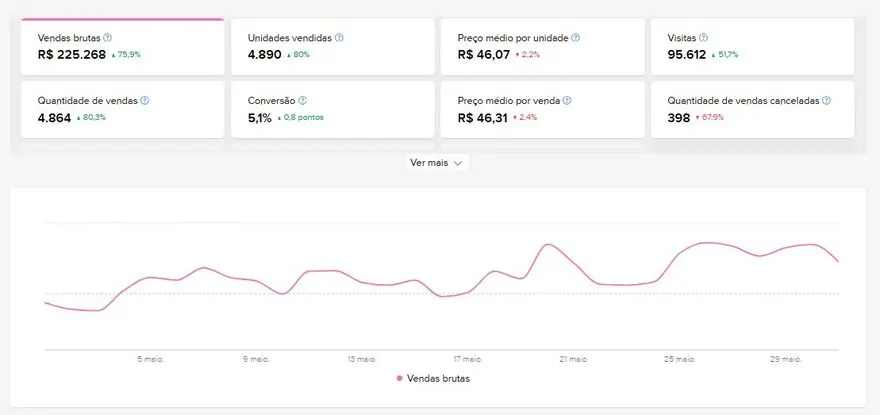Open help icon next to Vendas brutas
This screenshot has height=415, width=880.
pos(108,38)
